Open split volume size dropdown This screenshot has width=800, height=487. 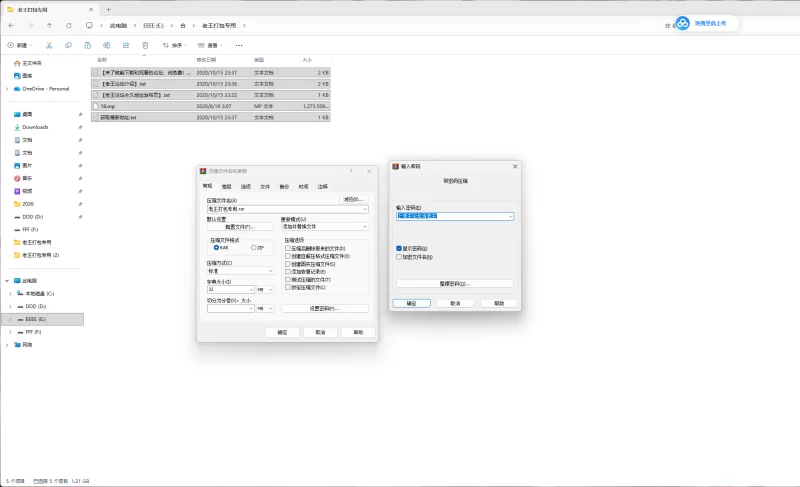[x=251, y=309]
